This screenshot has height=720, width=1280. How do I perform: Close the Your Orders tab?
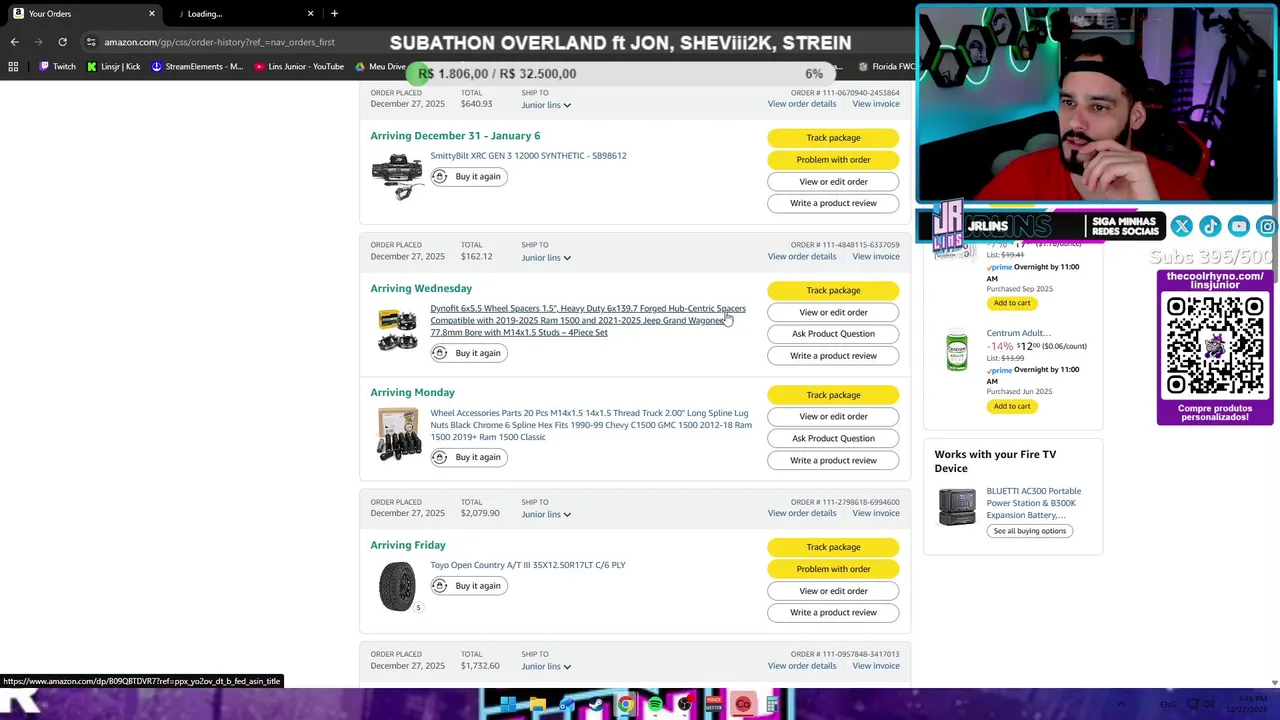pos(152,13)
